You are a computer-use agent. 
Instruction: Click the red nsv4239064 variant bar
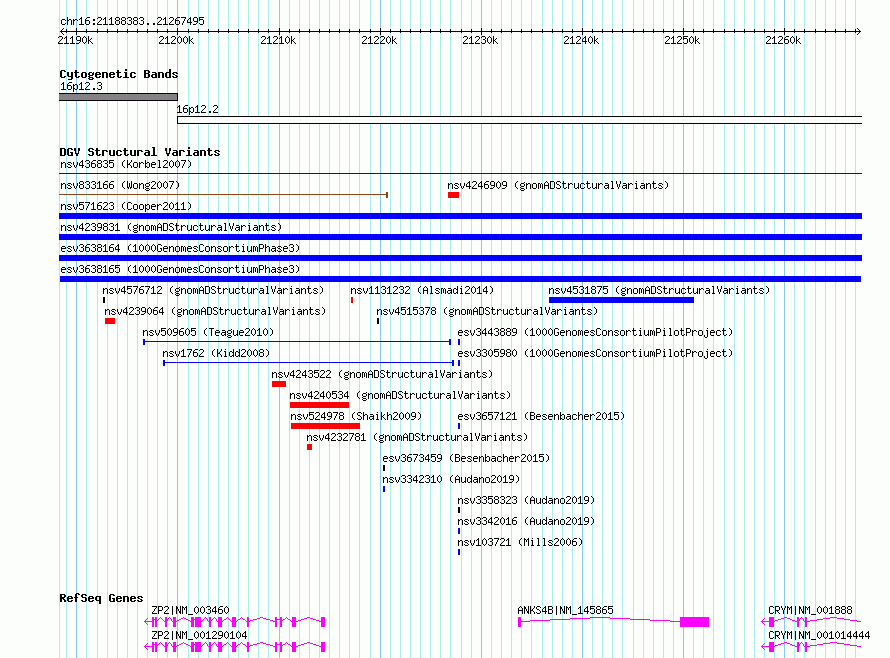pos(110,321)
